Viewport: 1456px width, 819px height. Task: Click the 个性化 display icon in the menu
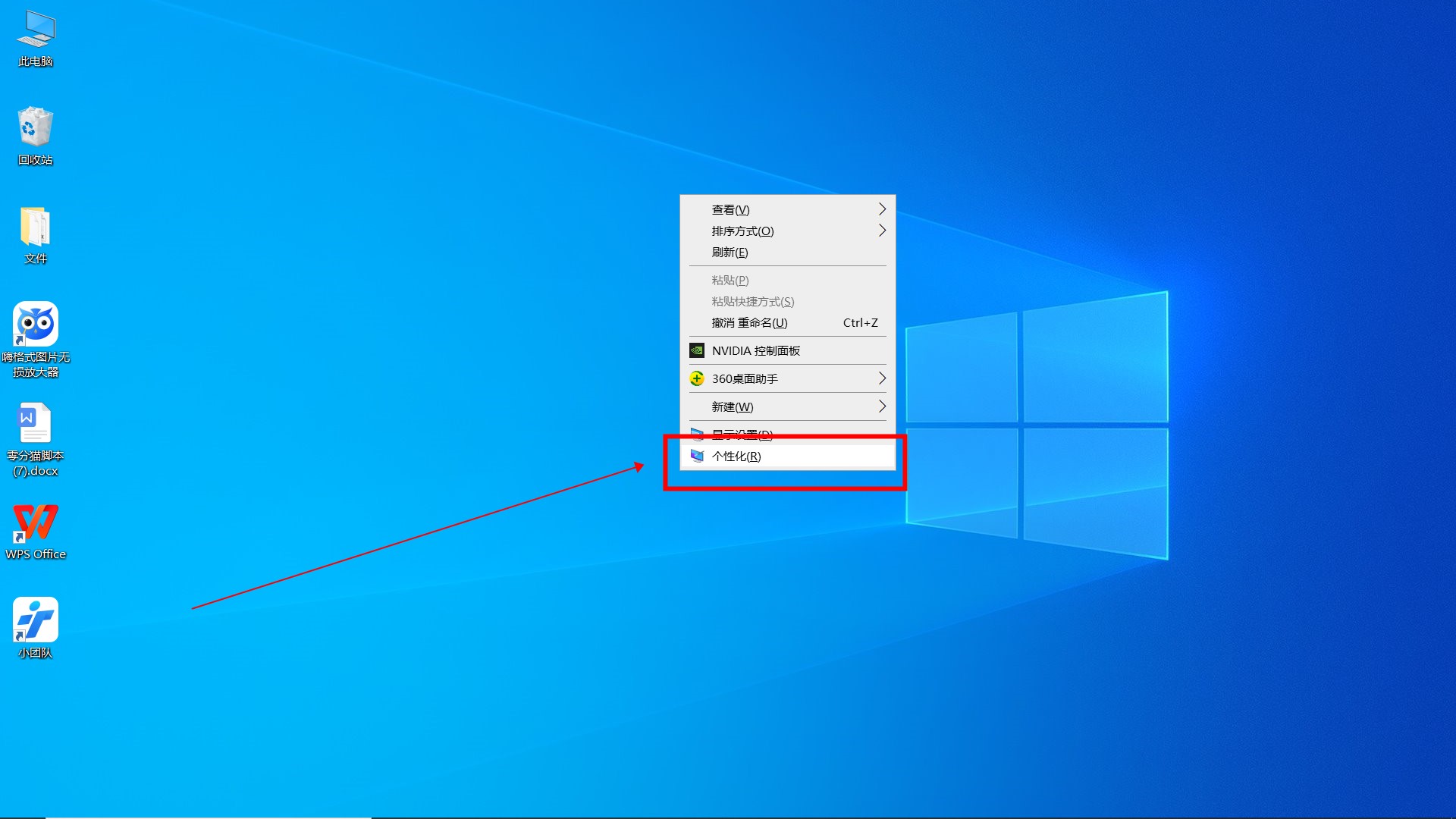pos(698,456)
